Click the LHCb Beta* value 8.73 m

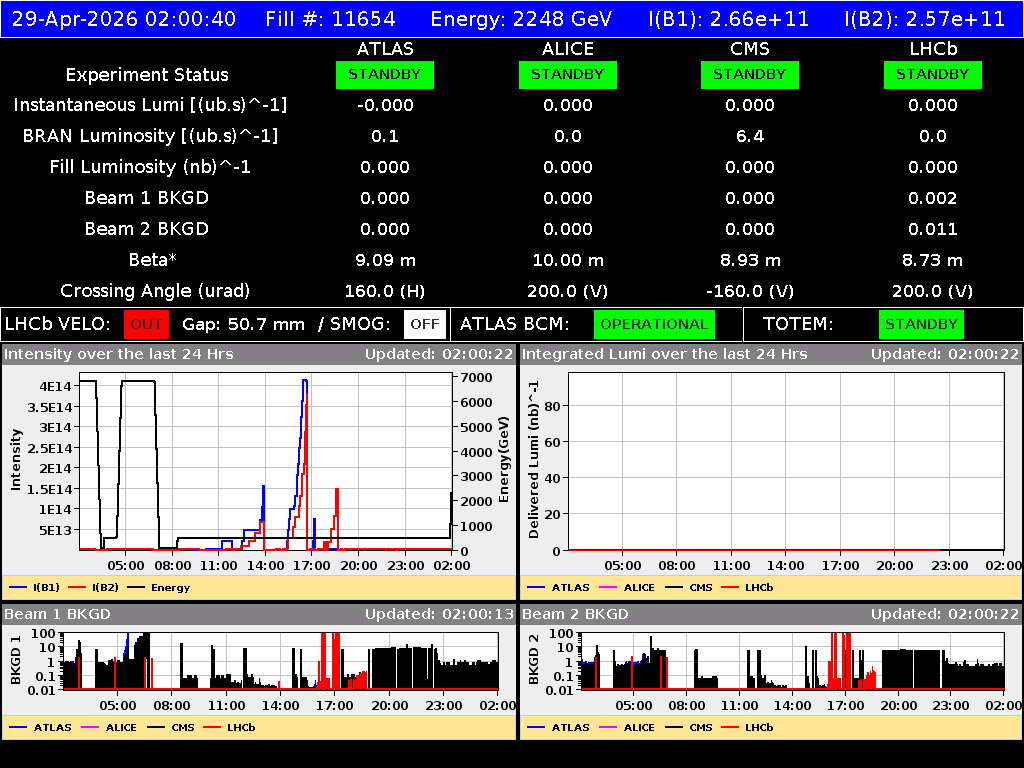[x=933, y=261]
